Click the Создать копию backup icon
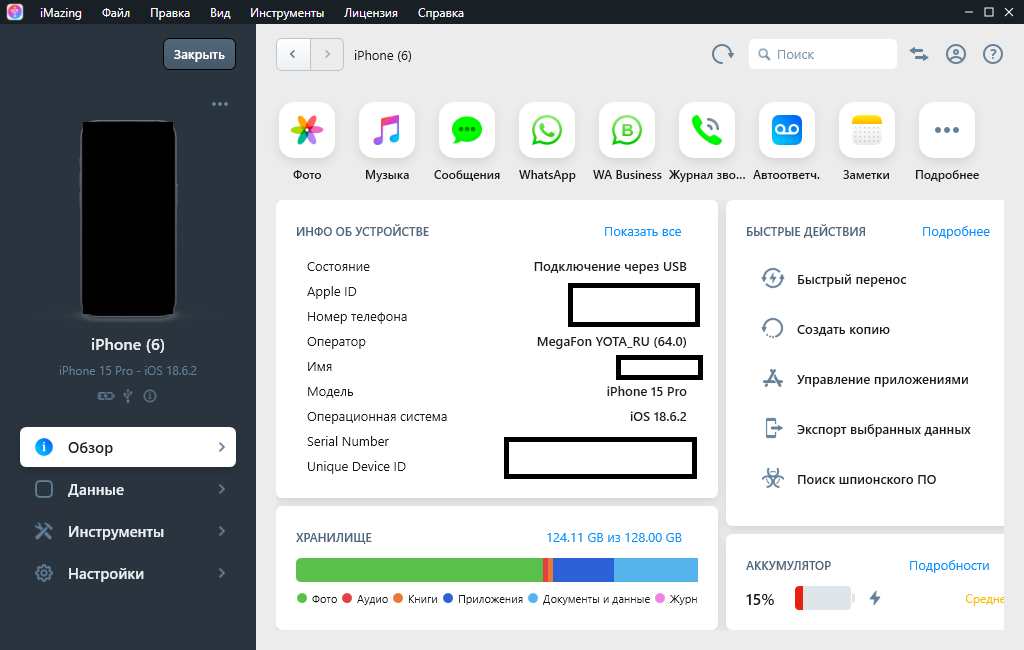This screenshot has width=1024, height=650. tap(773, 329)
